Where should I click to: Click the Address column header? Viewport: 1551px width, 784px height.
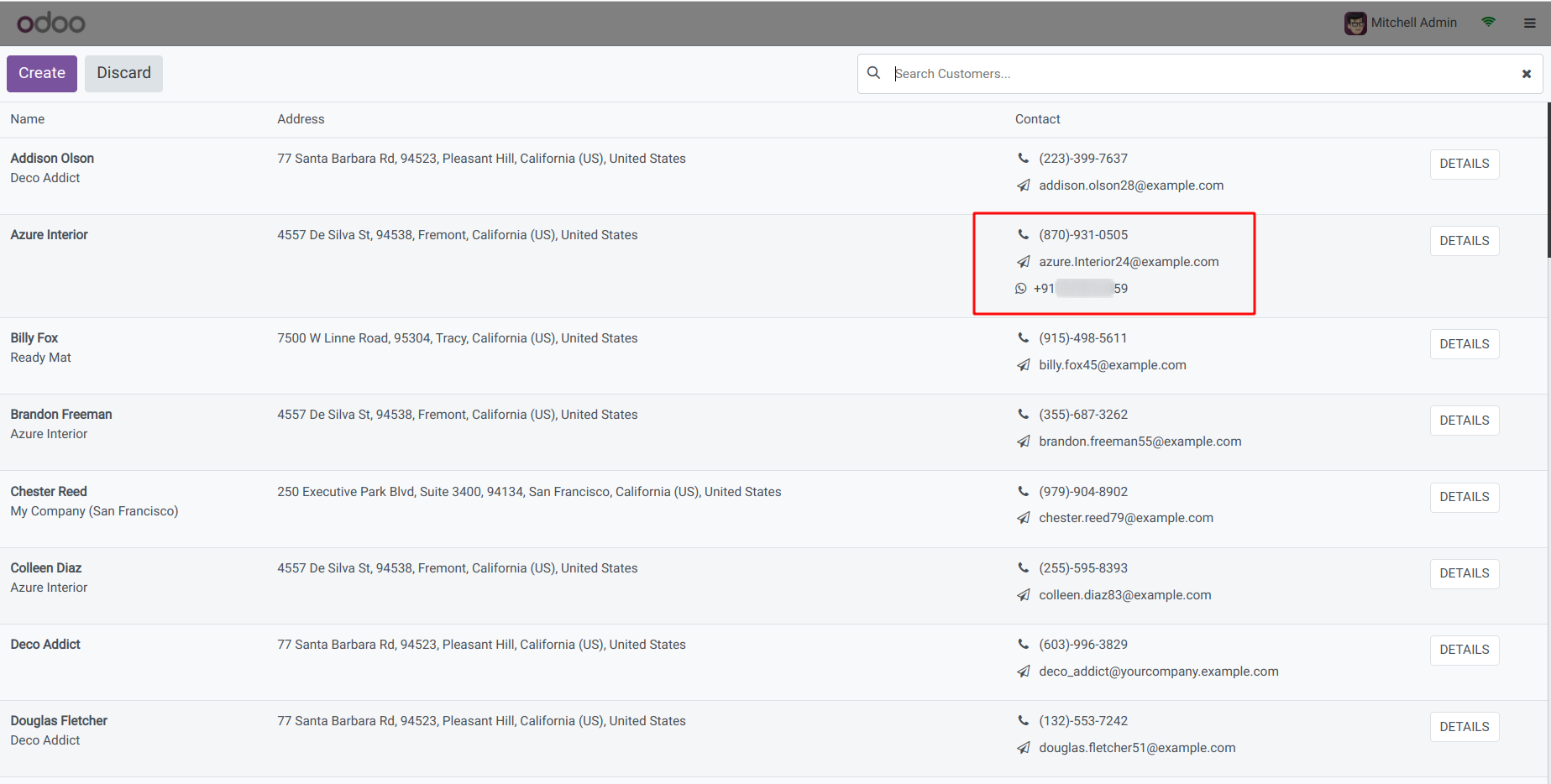coord(301,119)
